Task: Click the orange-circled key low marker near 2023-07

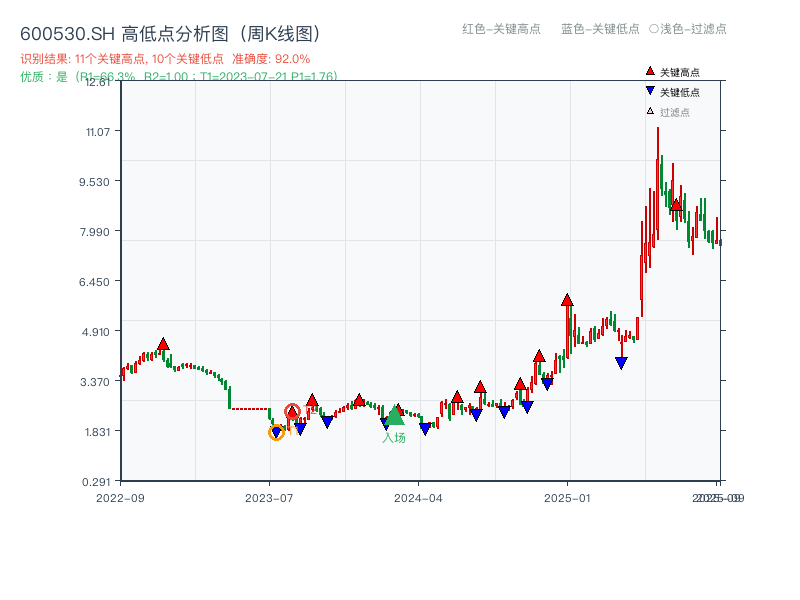Action: click(277, 432)
